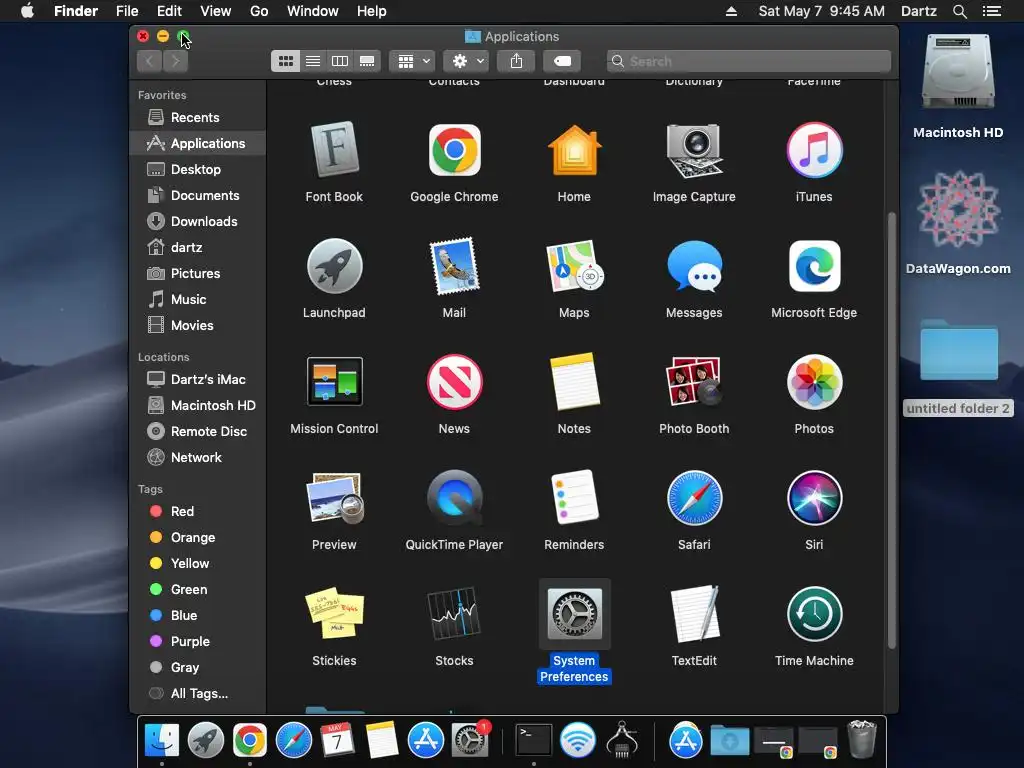
Task: Open the Edit menu
Action: click(169, 11)
